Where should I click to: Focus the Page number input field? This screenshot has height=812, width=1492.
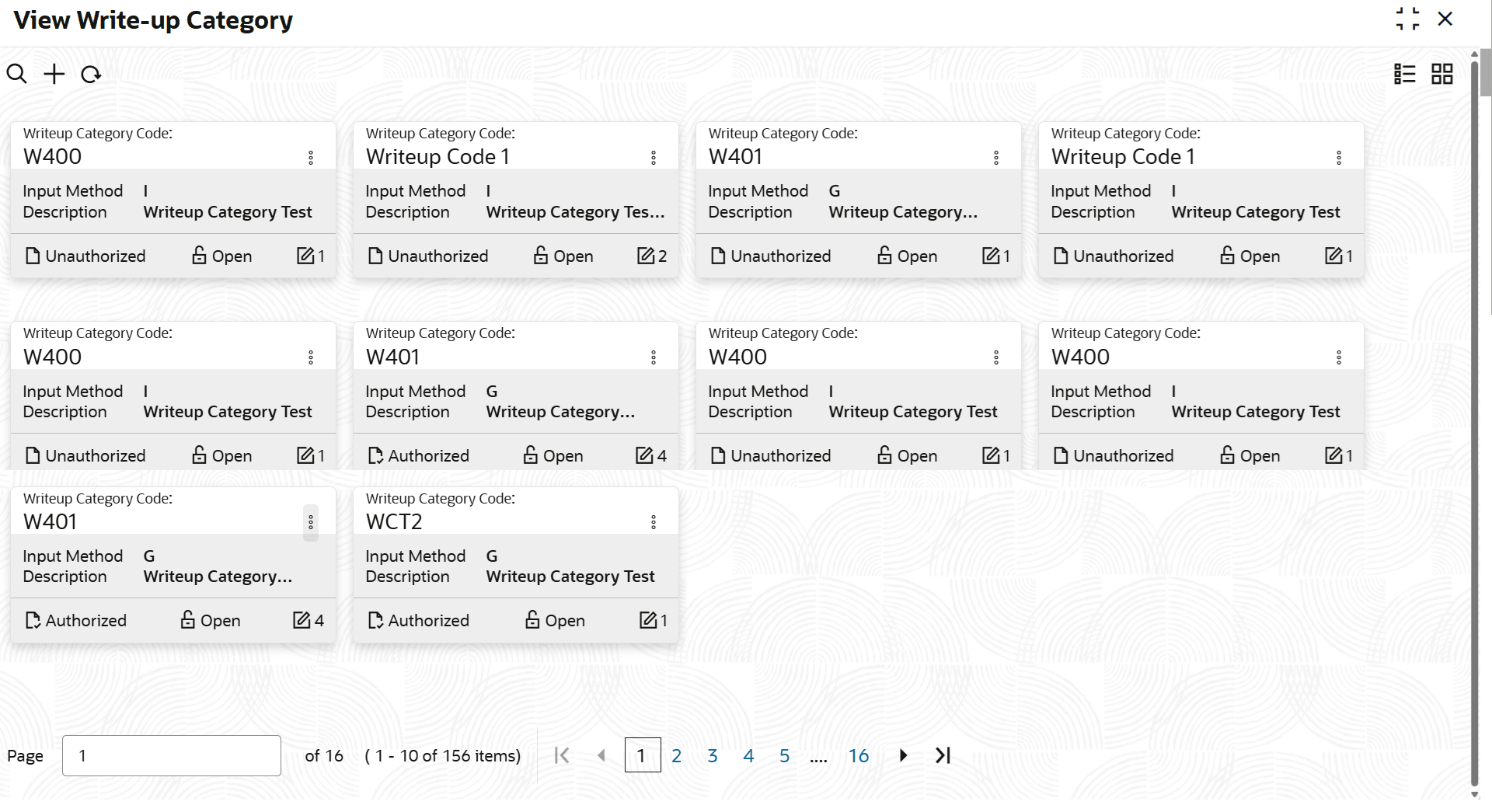tap(172, 755)
